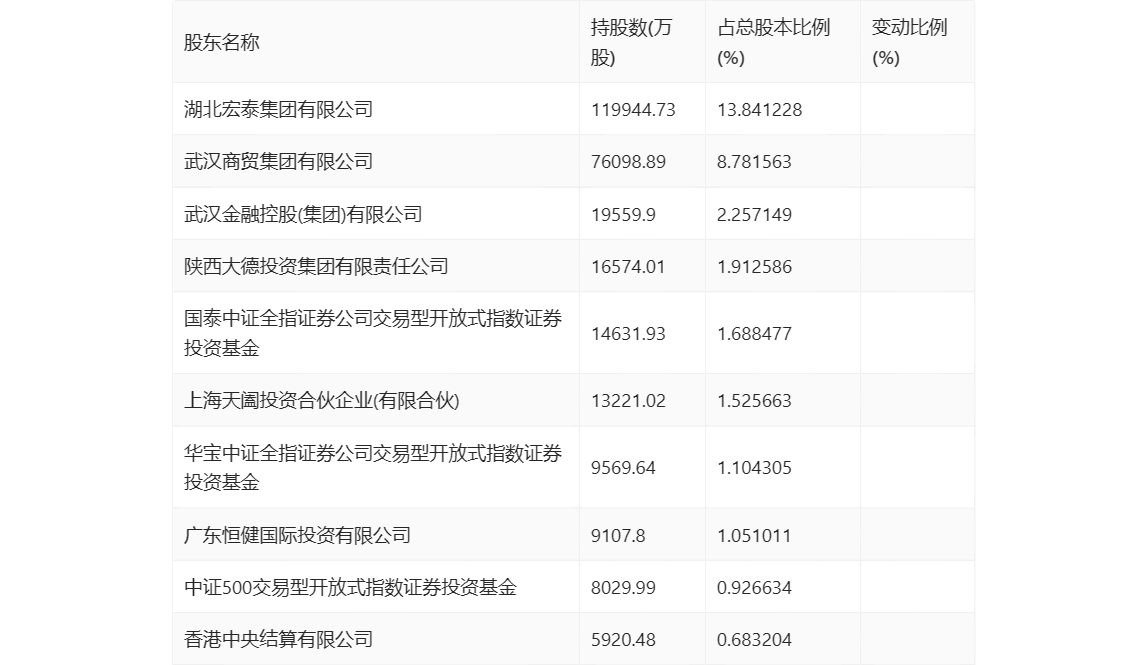Select shareholder 陕西大德投资集团有限责任公司
This screenshot has width=1148, height=665.
(x=316, y=266)
